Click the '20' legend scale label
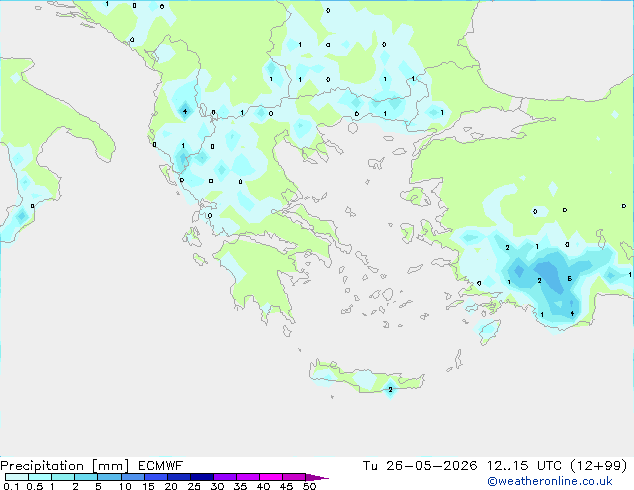This screenshot has height=490, width=634. pos(171,486)
